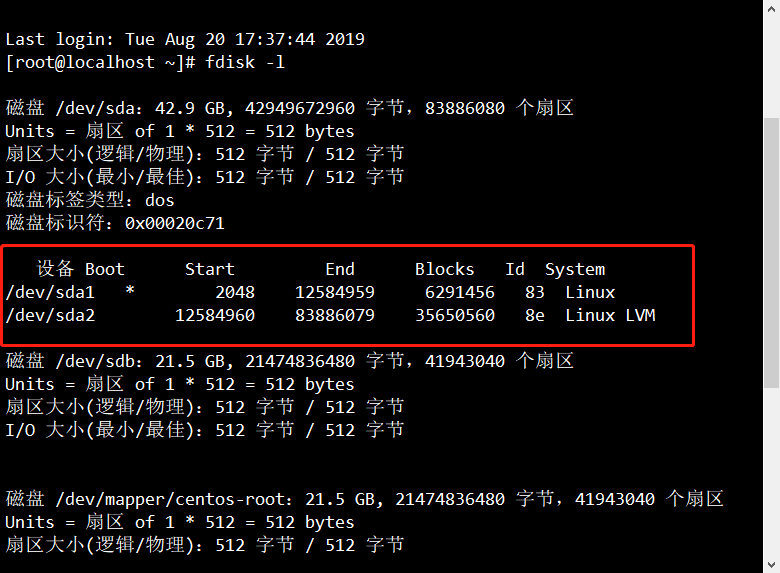Click the 'fdisk -l' command text
The image size is (780, 573).
pyautogui.click(x=245, y=62)
